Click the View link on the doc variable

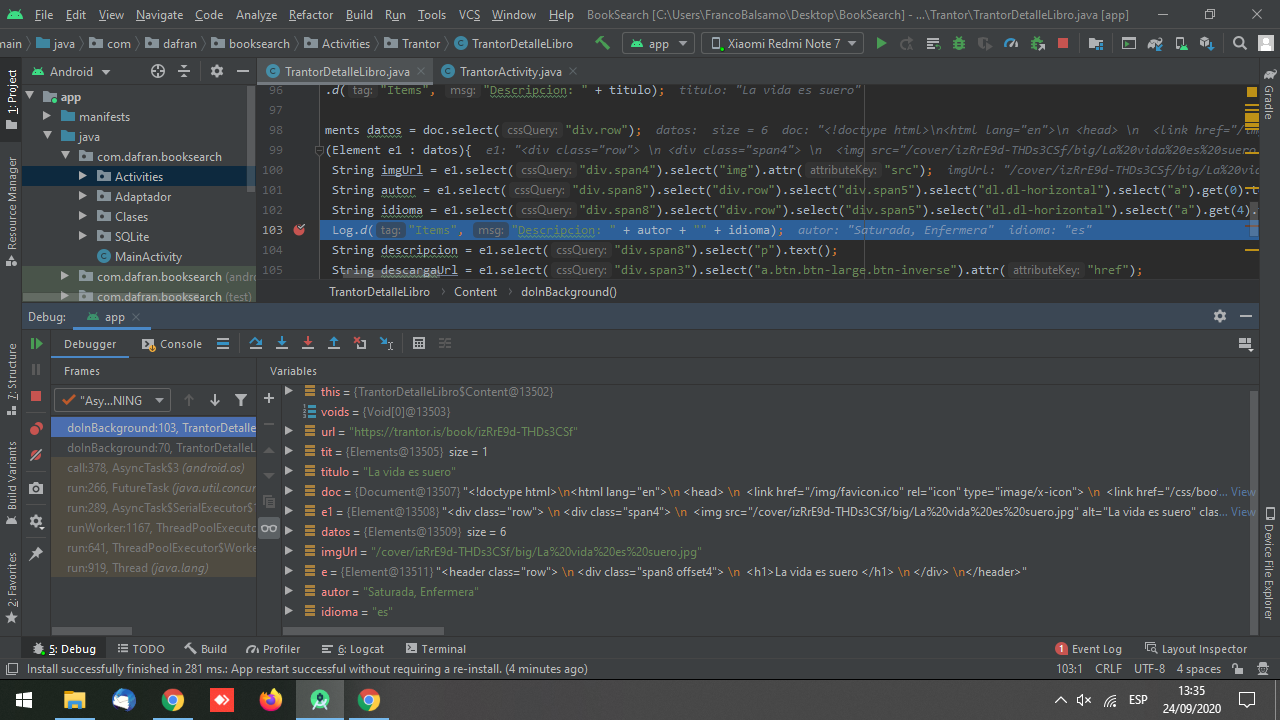click(x=1243, y=492)
